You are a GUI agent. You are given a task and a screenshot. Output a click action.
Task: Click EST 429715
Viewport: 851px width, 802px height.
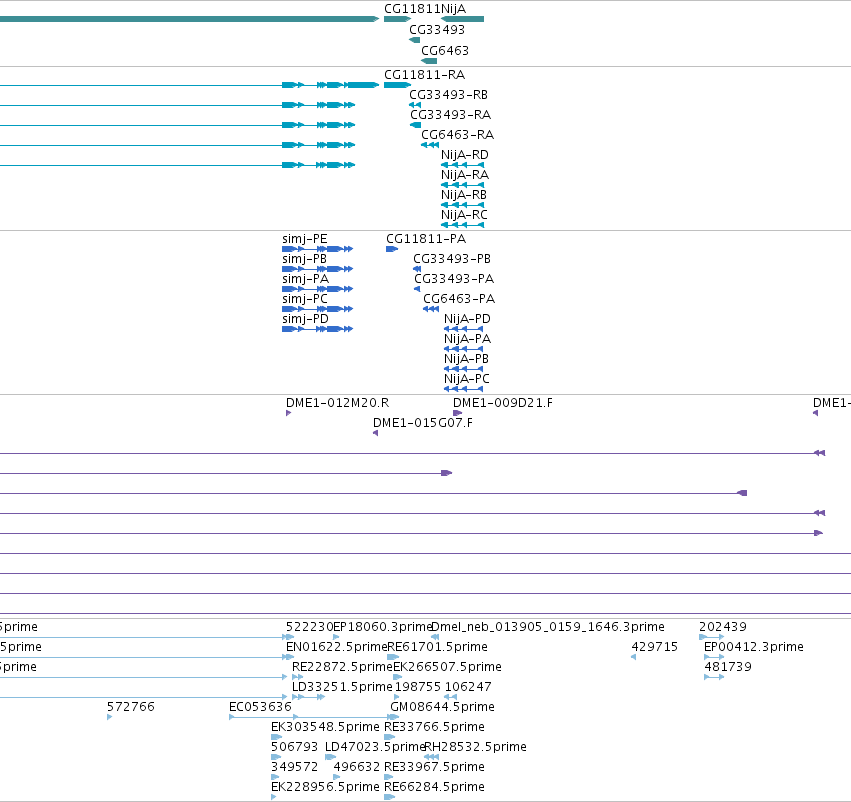click(x=633, y=657)
